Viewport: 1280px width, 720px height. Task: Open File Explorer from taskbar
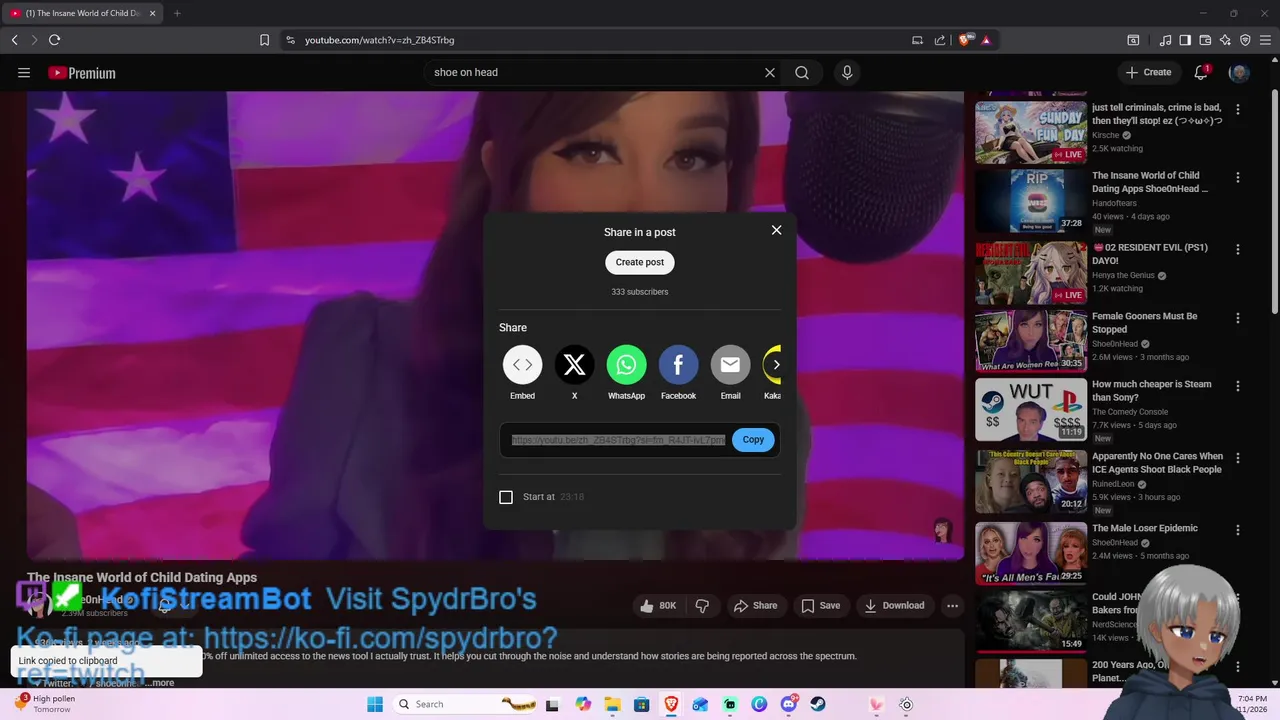click(612, 704)
